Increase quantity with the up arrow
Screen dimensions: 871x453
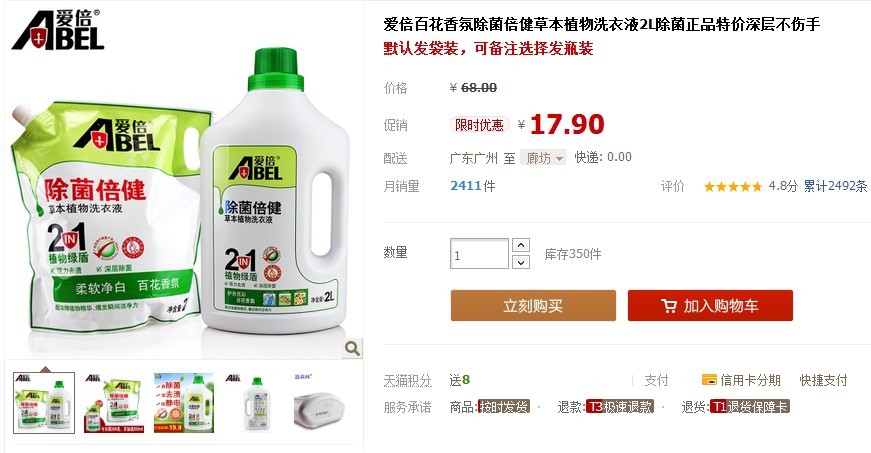coord(520,245)
